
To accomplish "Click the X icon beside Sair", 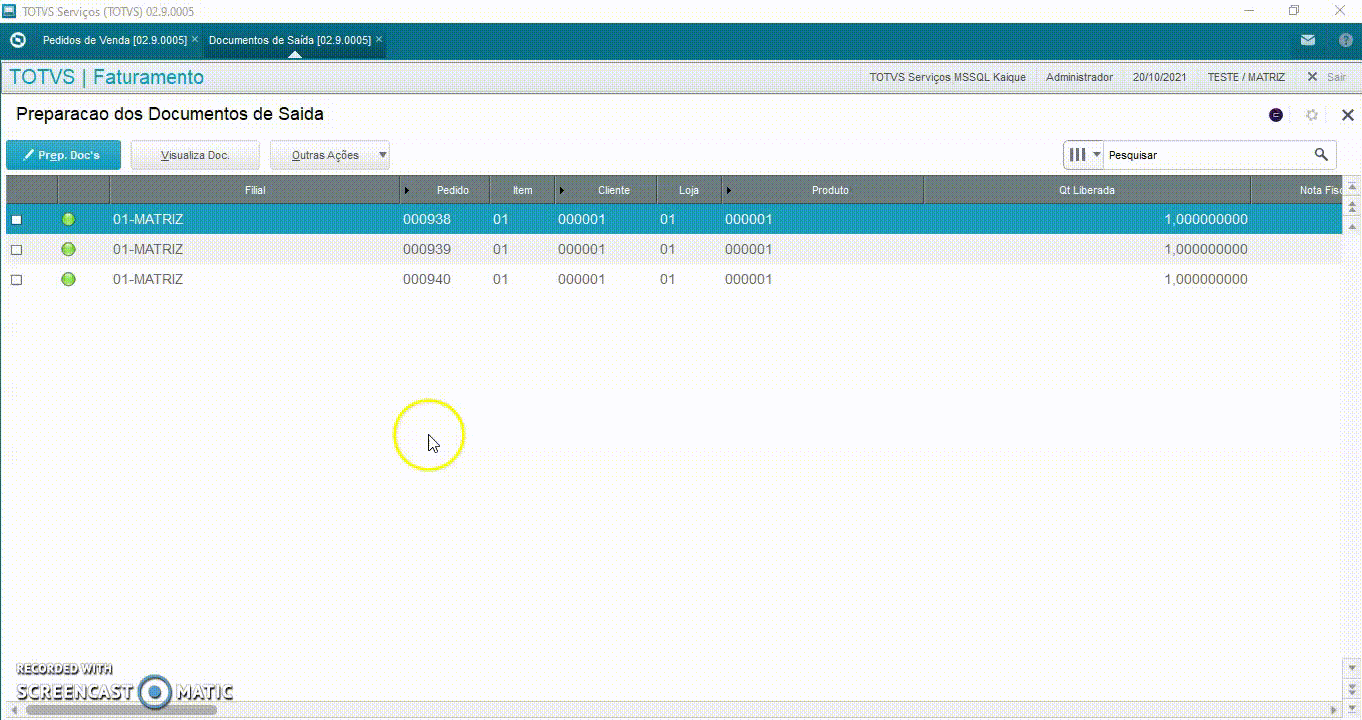I will pyautogui.click(x=1312, y=77).
